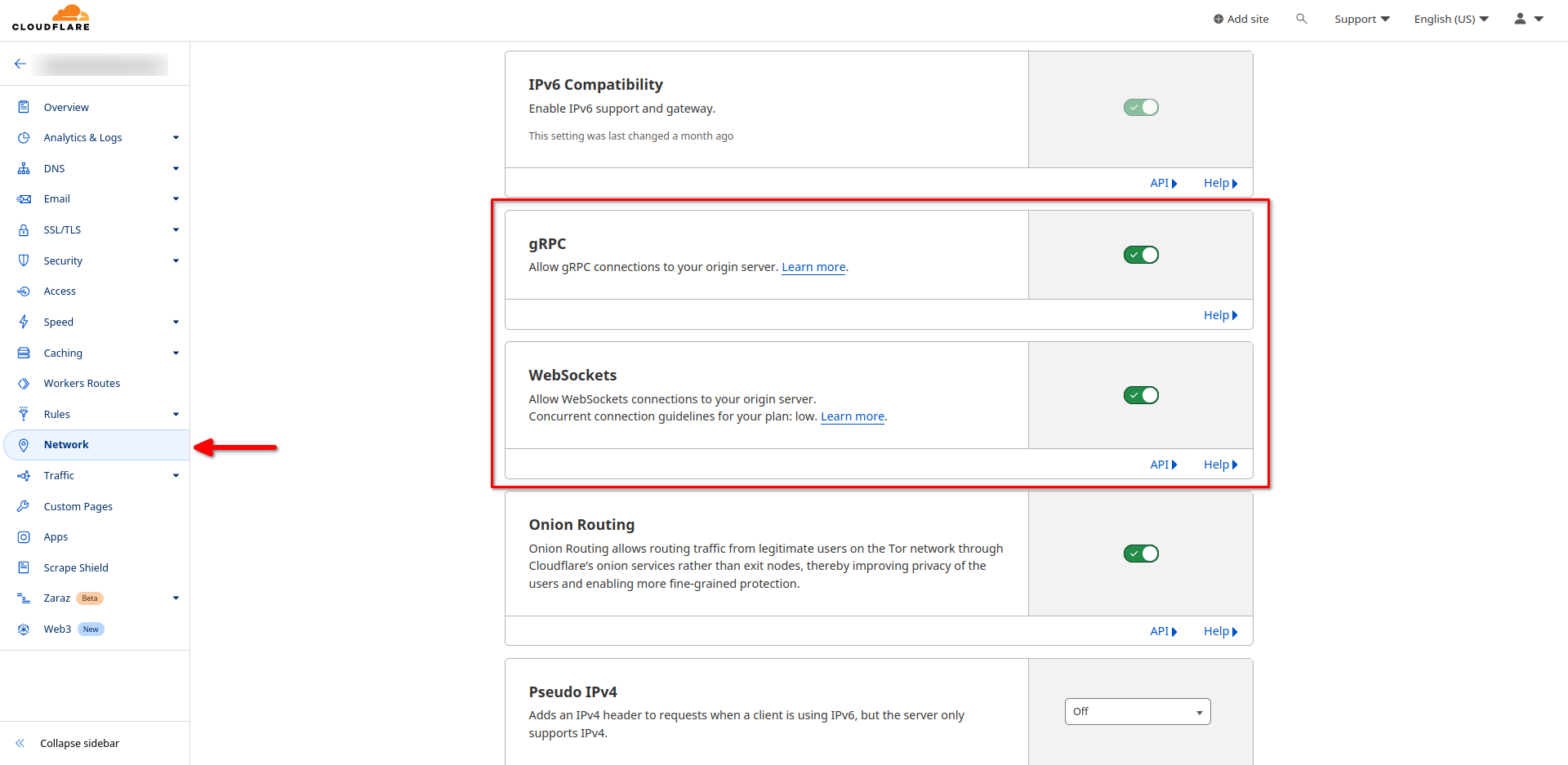This screenshot has height=765, width=1568.
Task: Click the Scrape Shield document icon
Action: pos(24,567)
